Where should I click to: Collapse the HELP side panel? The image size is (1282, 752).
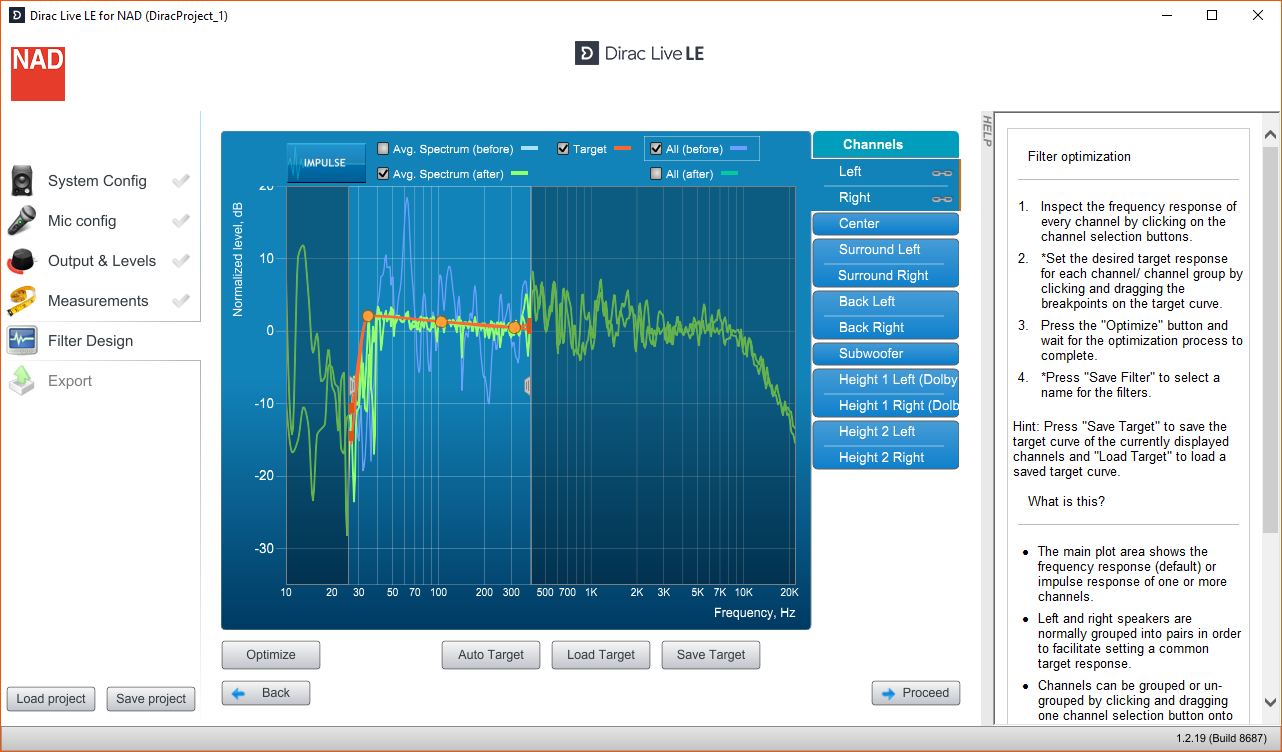pyautogui.click(x=986, y=131)
